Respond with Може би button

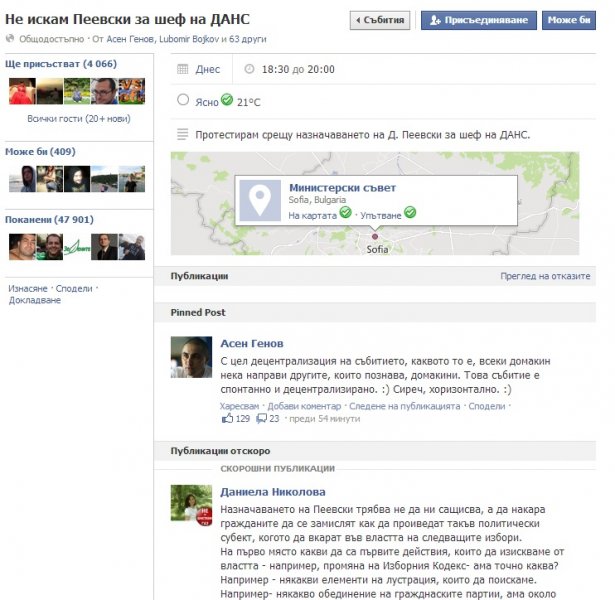tap(569, 20)
